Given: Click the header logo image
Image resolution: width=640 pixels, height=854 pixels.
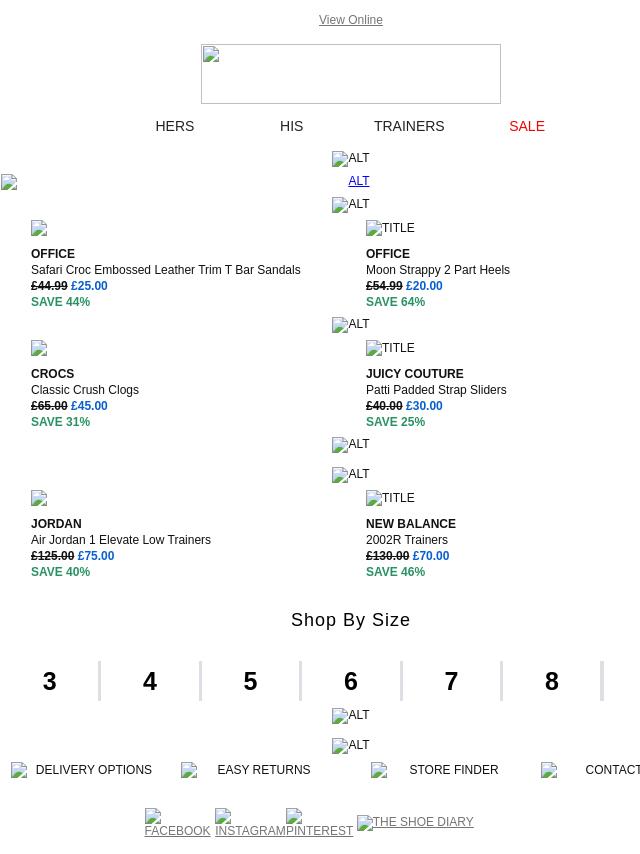Looking at the screenshot, I should (x=351, y=74).
